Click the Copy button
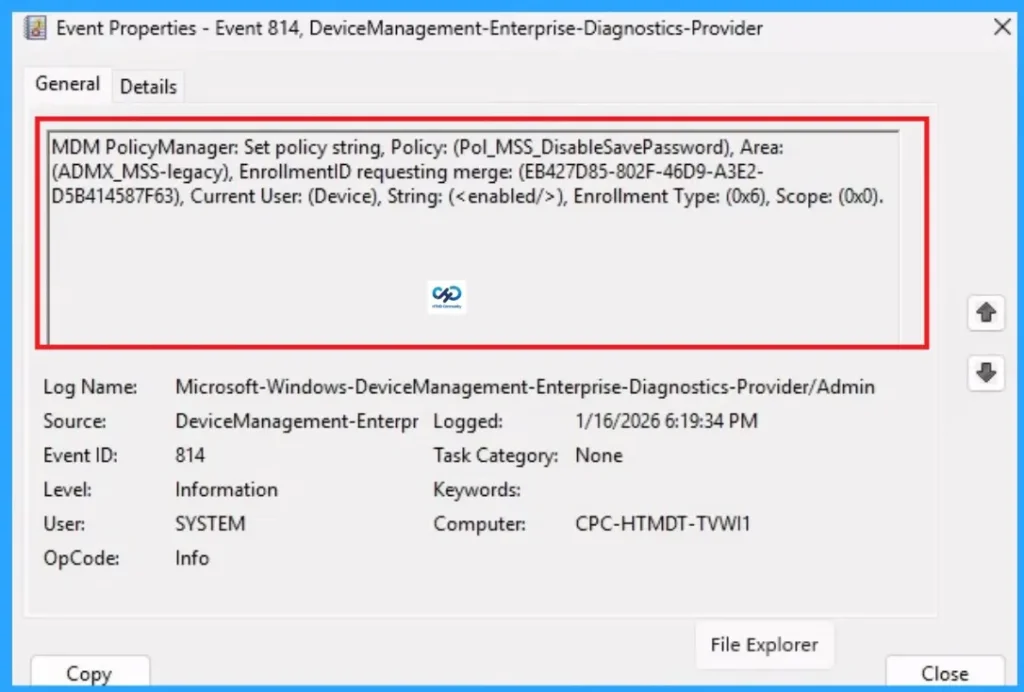This screenshot has height=692, width=1024. 90,673
